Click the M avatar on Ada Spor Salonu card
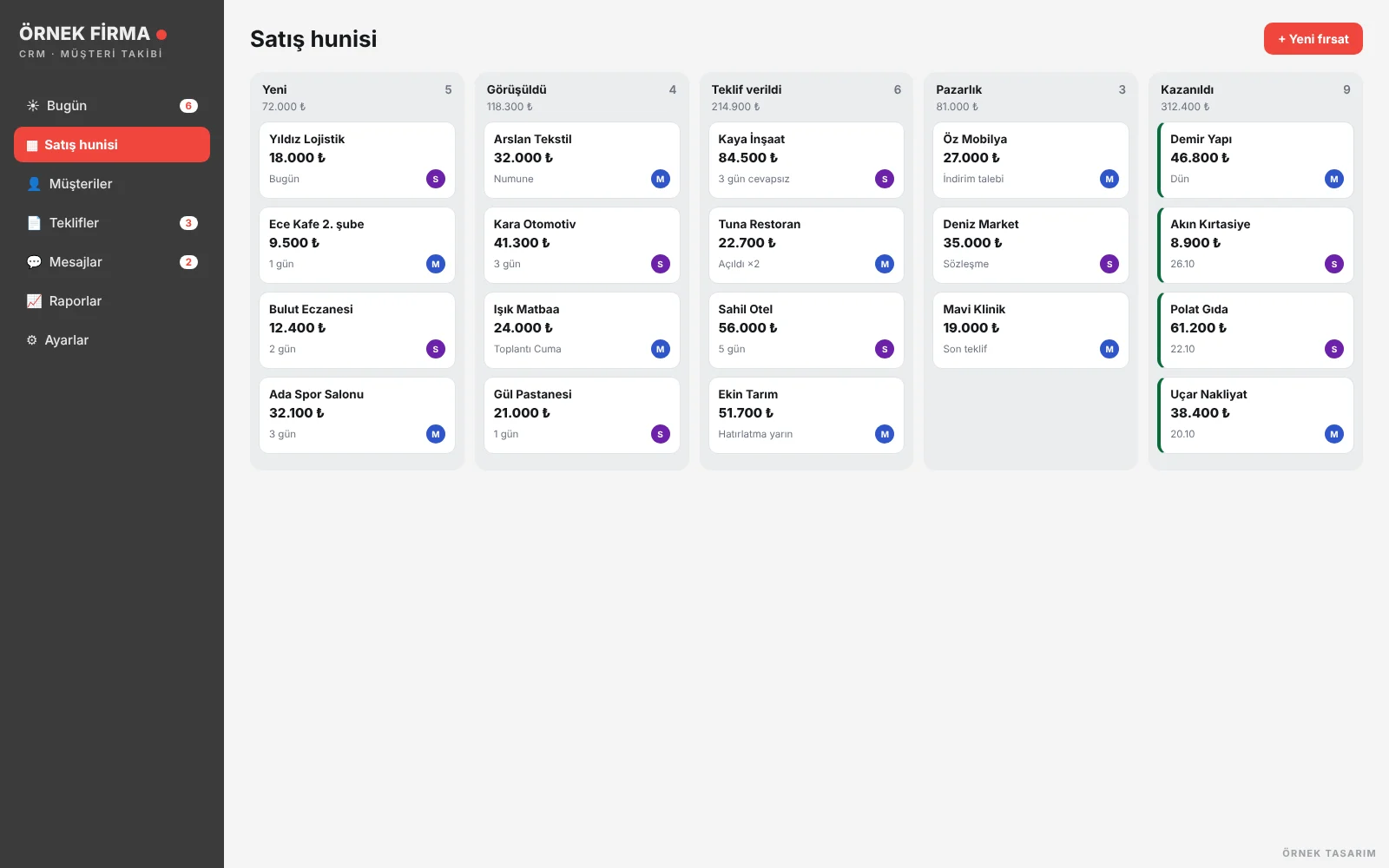This screenshot has width=1389, height=868. point(436,434)
